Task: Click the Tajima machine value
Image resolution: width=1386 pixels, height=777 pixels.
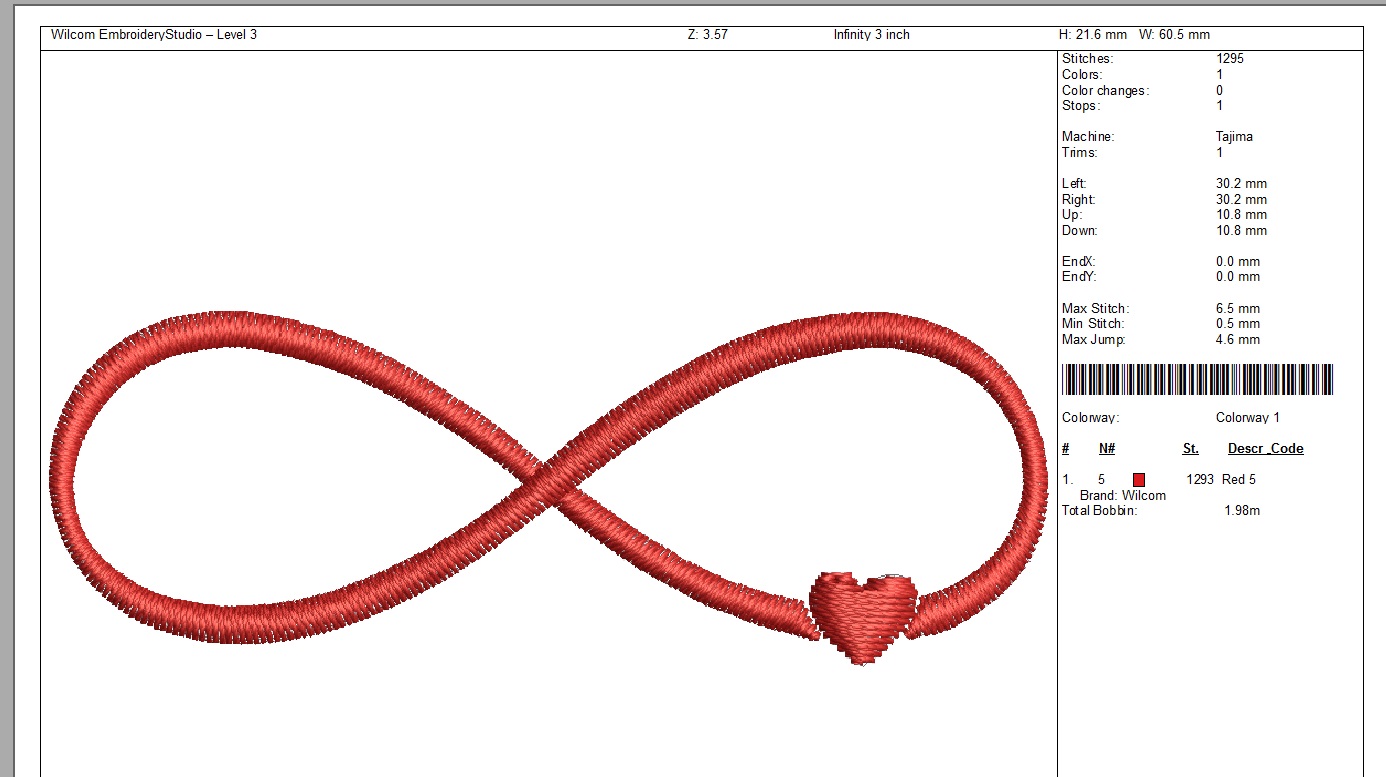Action: (x=1234, y=137)
